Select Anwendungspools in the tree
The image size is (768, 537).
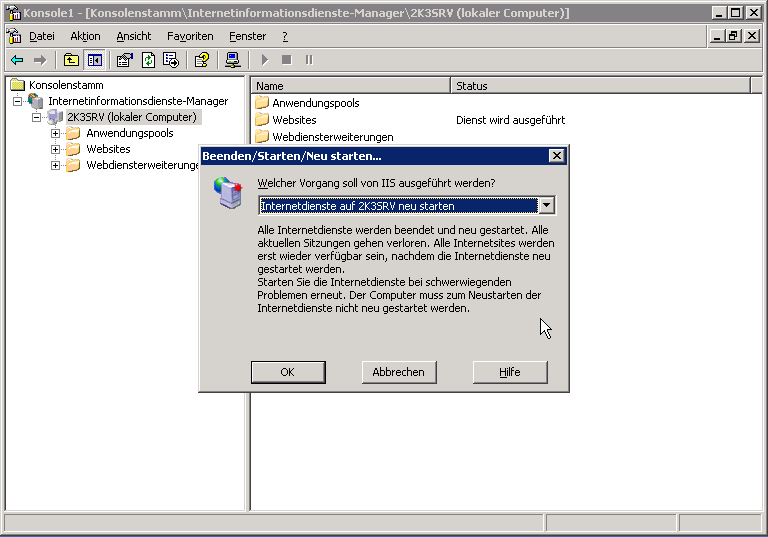130,133
